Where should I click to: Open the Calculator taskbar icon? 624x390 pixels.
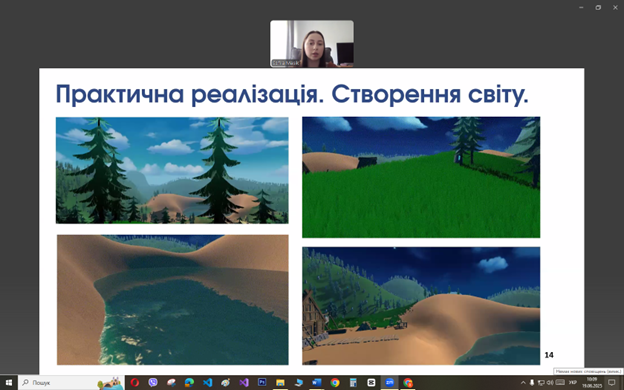[x=353, y=383]
